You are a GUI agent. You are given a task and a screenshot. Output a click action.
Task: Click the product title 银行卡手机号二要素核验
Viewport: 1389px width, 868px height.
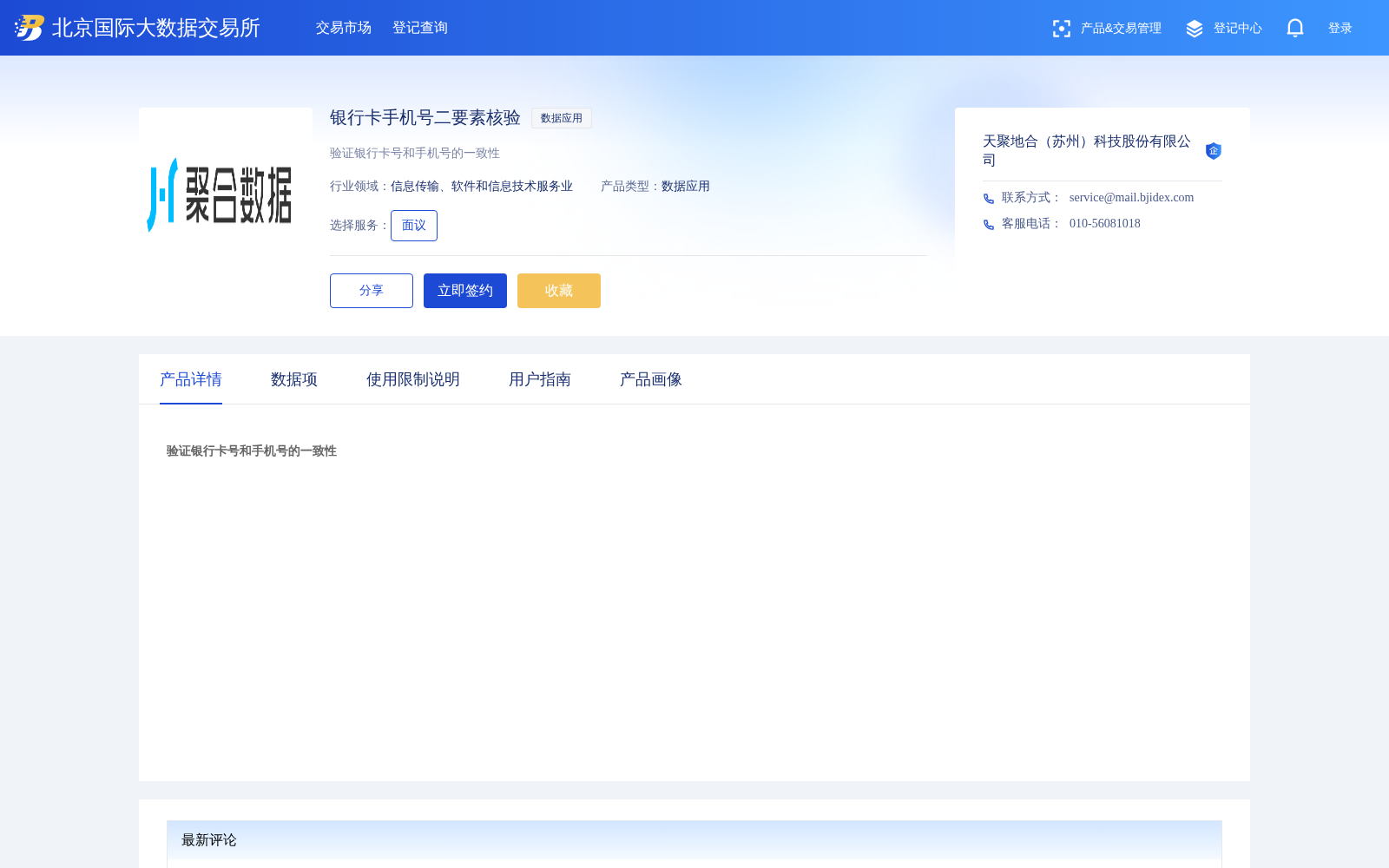click(425, 118)
